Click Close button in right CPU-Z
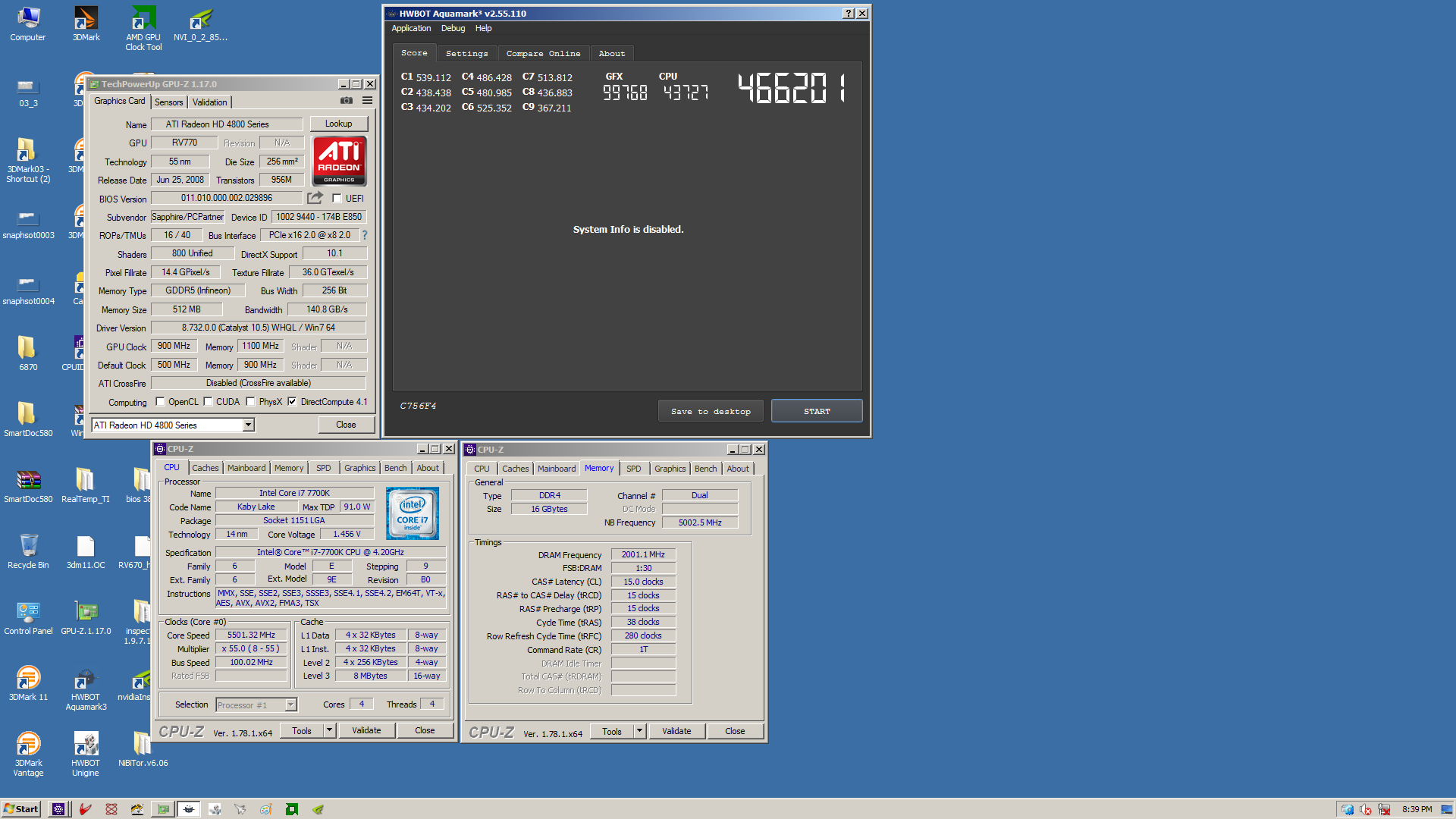The image size is (1456, 819). pyautogui.click(x=735, y=731)
